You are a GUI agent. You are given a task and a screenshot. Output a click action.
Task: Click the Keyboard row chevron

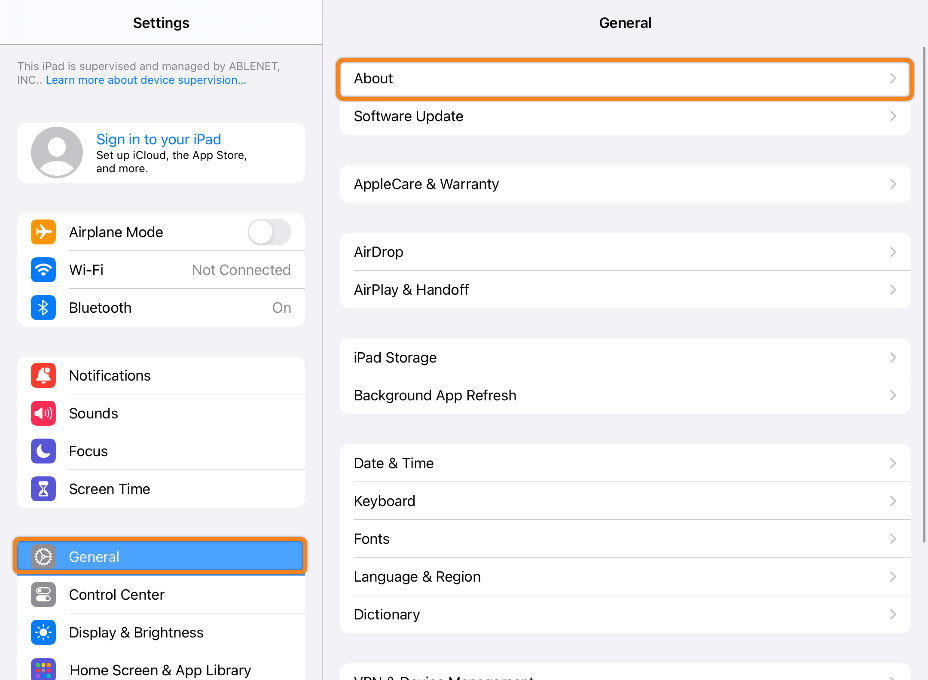point(892,501)
